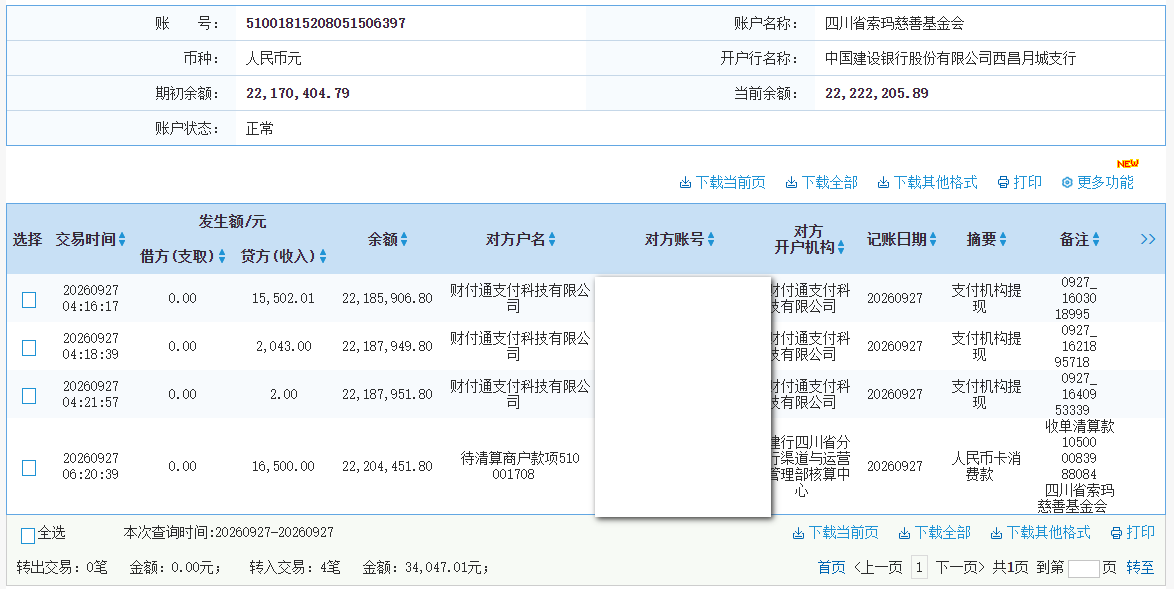Screen dimensions: 1174x589
Task: Focus the 到第 page number input
Action: click(1083, 568)
